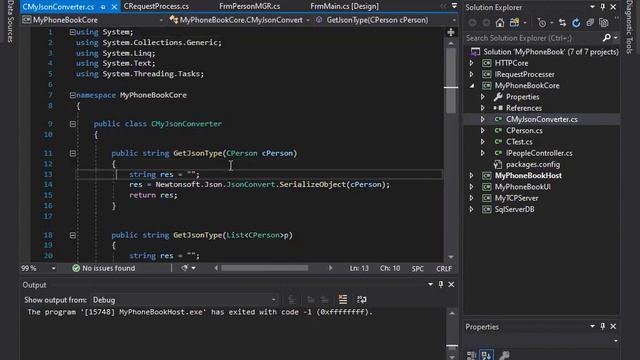Select Solution 'MyPhoneBook' root node
The image size is (640, 360).
(551, 52)
